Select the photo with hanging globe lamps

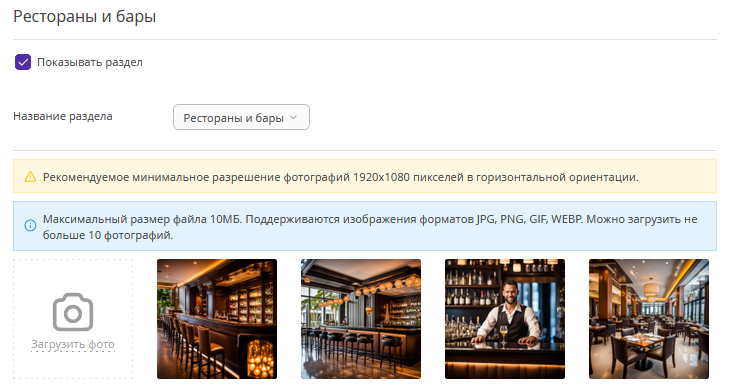361,319
